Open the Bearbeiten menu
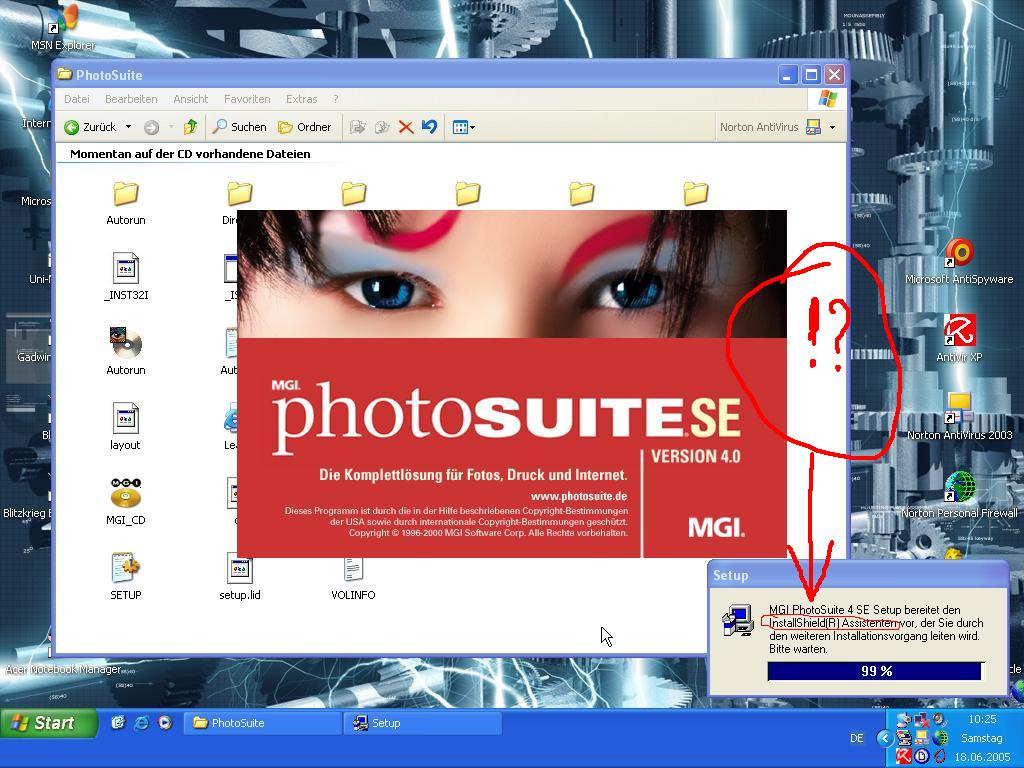The height and width of the screenshot is (768, 1024). (x=131, y=99)
